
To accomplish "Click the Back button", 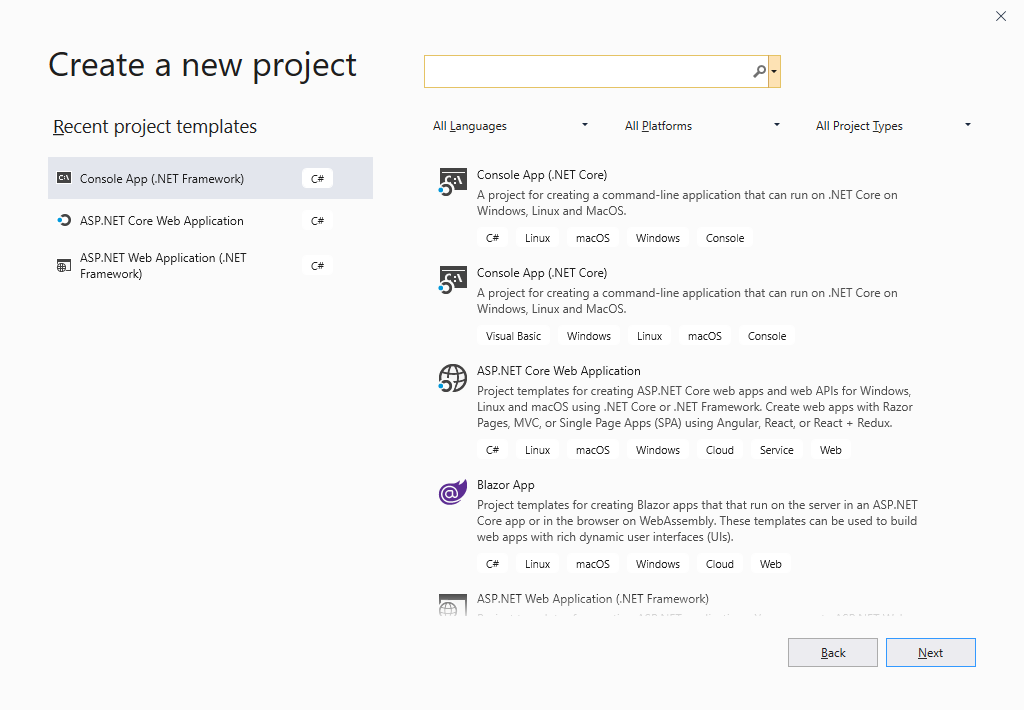I will [x=833, y=653].
